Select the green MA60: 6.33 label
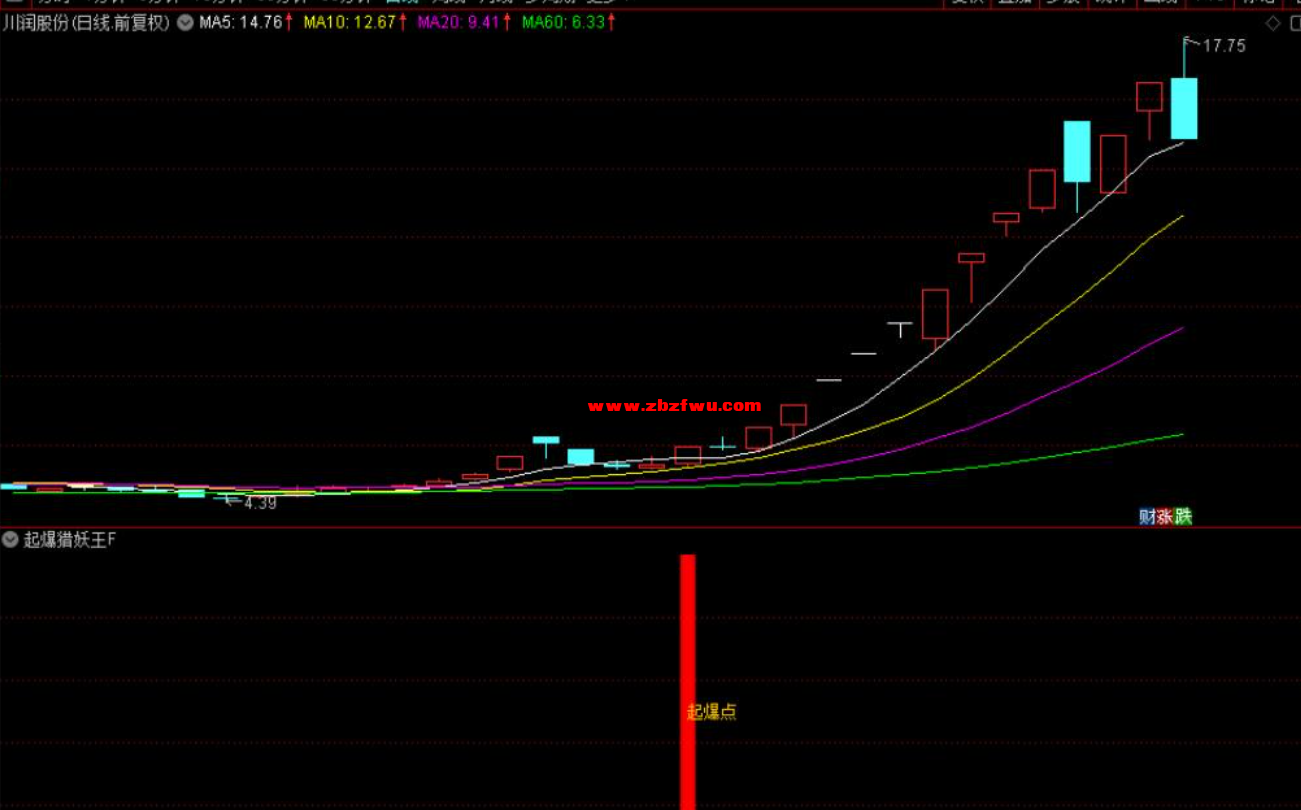The image size is (1301, 810). coord(563,22)
